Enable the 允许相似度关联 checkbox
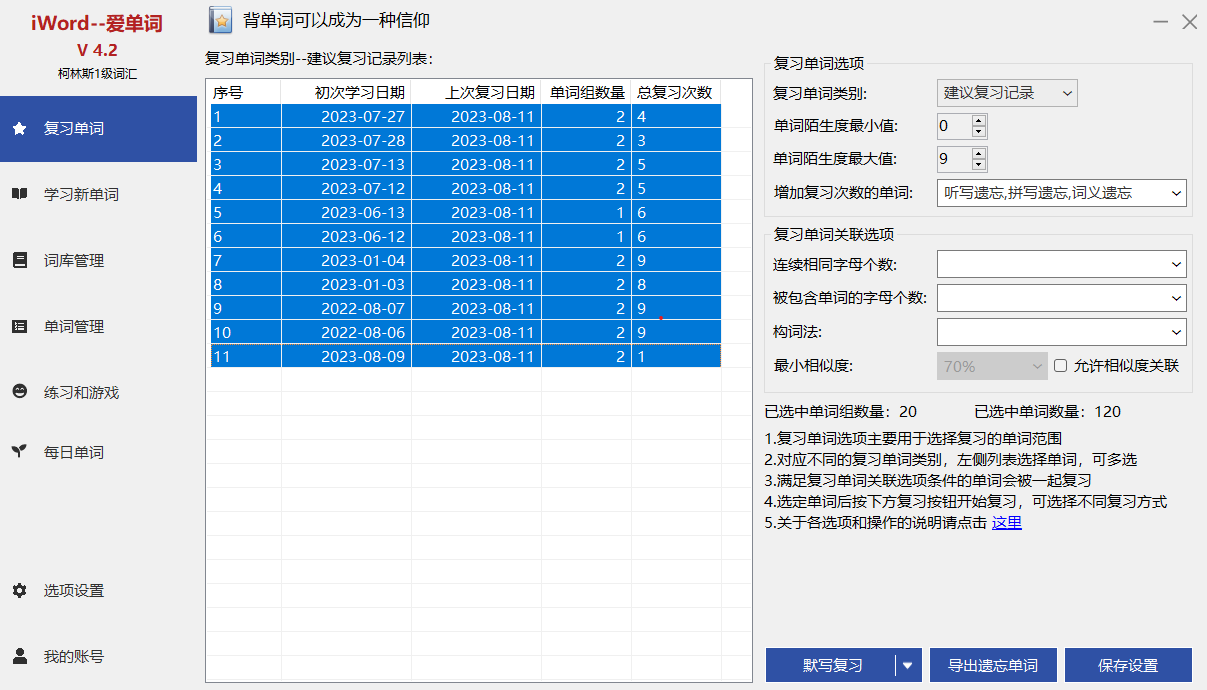 tap(1061, 366)
